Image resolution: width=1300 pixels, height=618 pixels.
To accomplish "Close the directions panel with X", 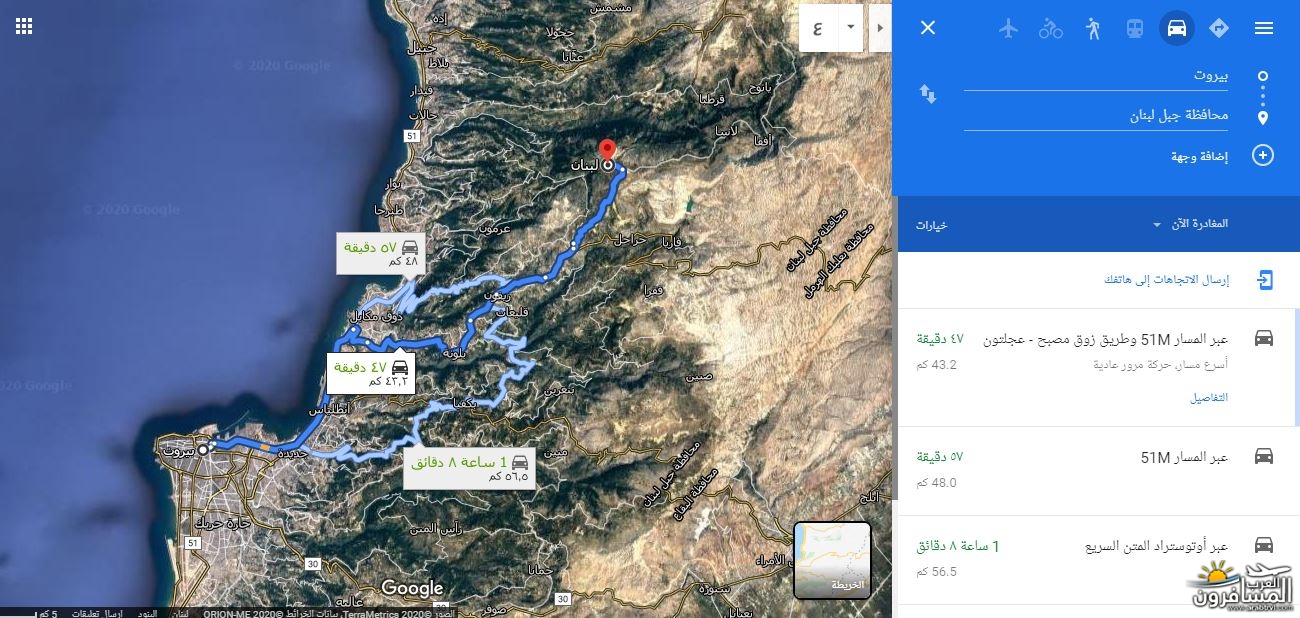I will click(x=928, y=28).
